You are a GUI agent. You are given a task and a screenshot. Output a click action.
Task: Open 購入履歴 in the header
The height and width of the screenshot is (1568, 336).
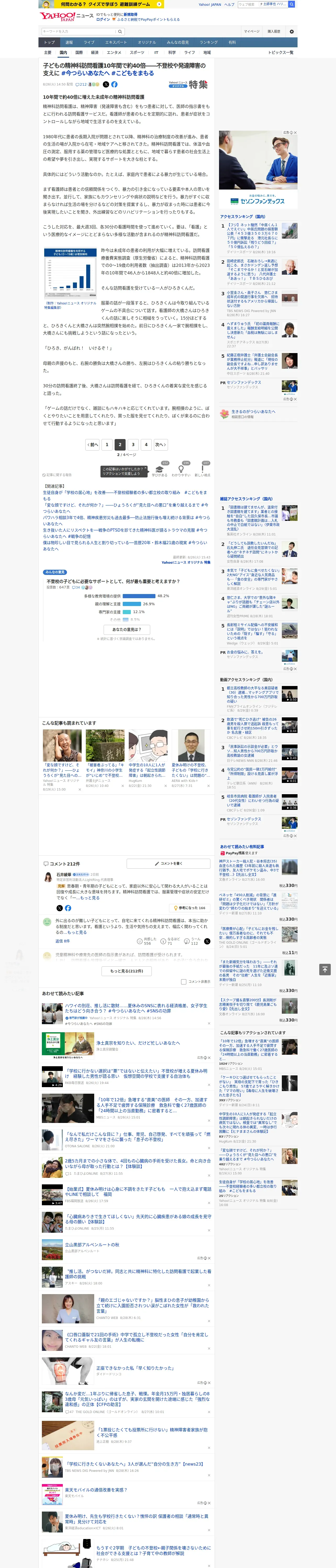274,32
